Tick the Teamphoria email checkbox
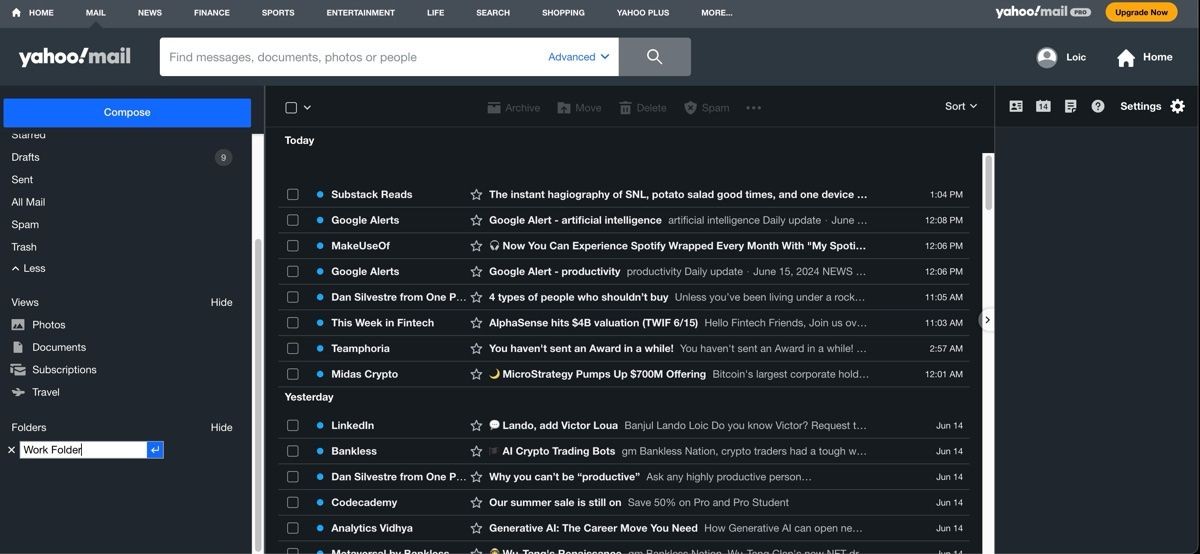 tap(293, 349)
